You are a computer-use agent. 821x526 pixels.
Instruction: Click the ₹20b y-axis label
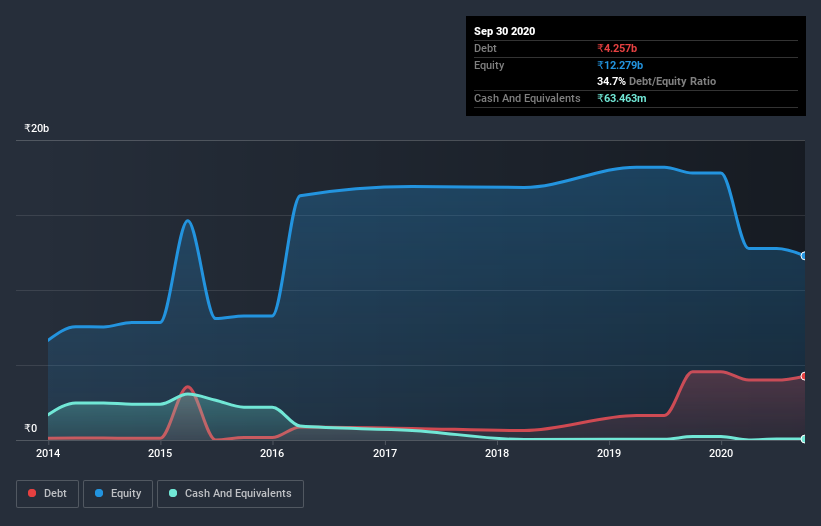[x=37, y=128]
